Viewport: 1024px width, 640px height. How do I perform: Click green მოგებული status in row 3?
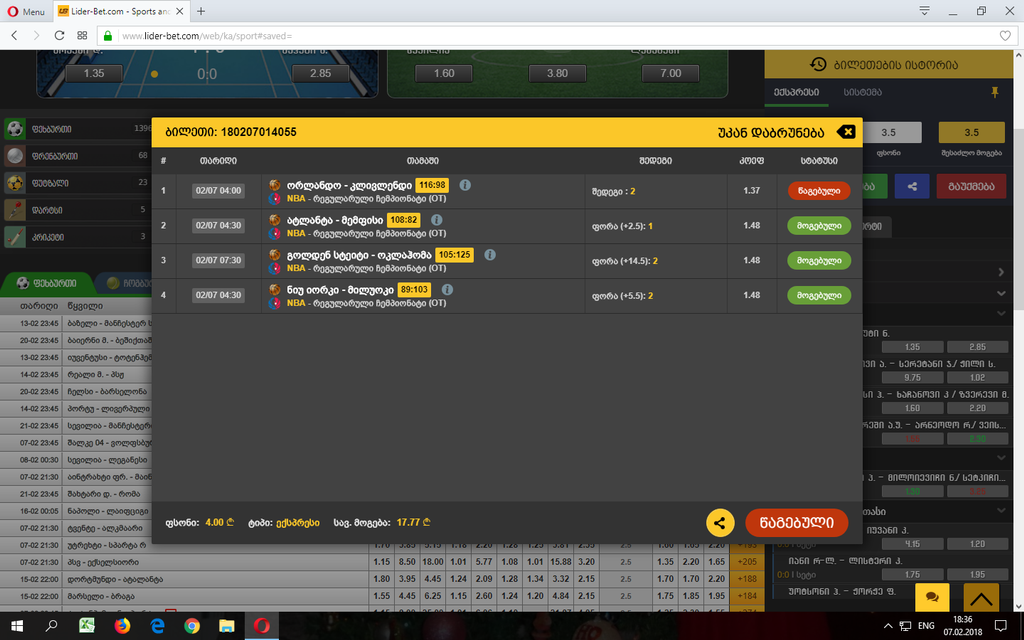(x=819, y=260)
